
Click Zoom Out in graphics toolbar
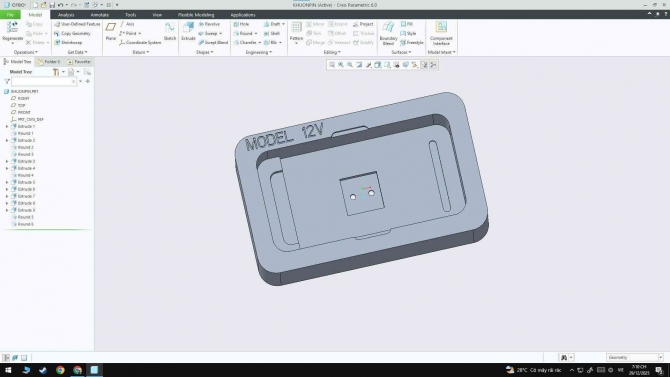coord(350,65)
